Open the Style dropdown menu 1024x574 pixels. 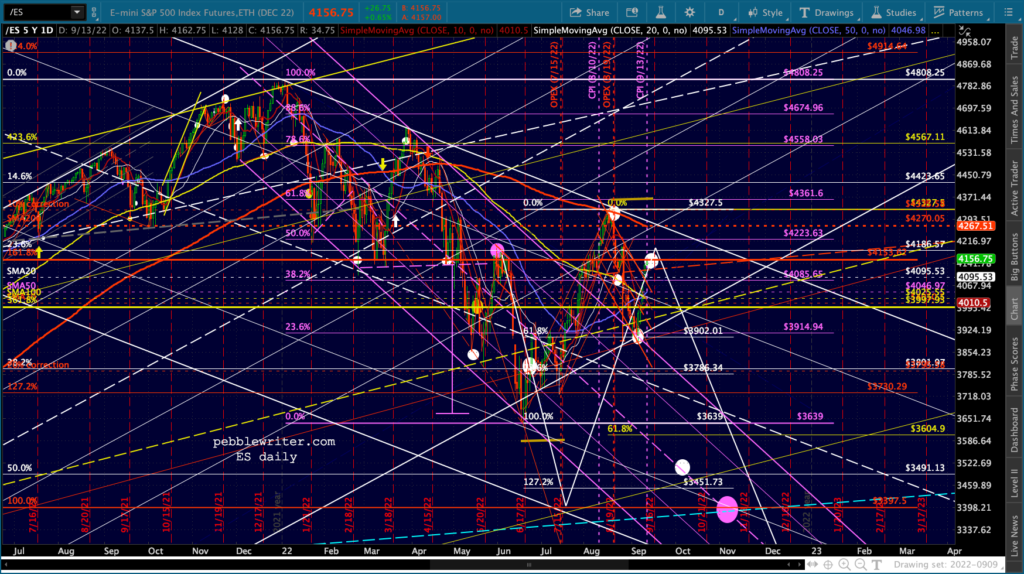765,12
